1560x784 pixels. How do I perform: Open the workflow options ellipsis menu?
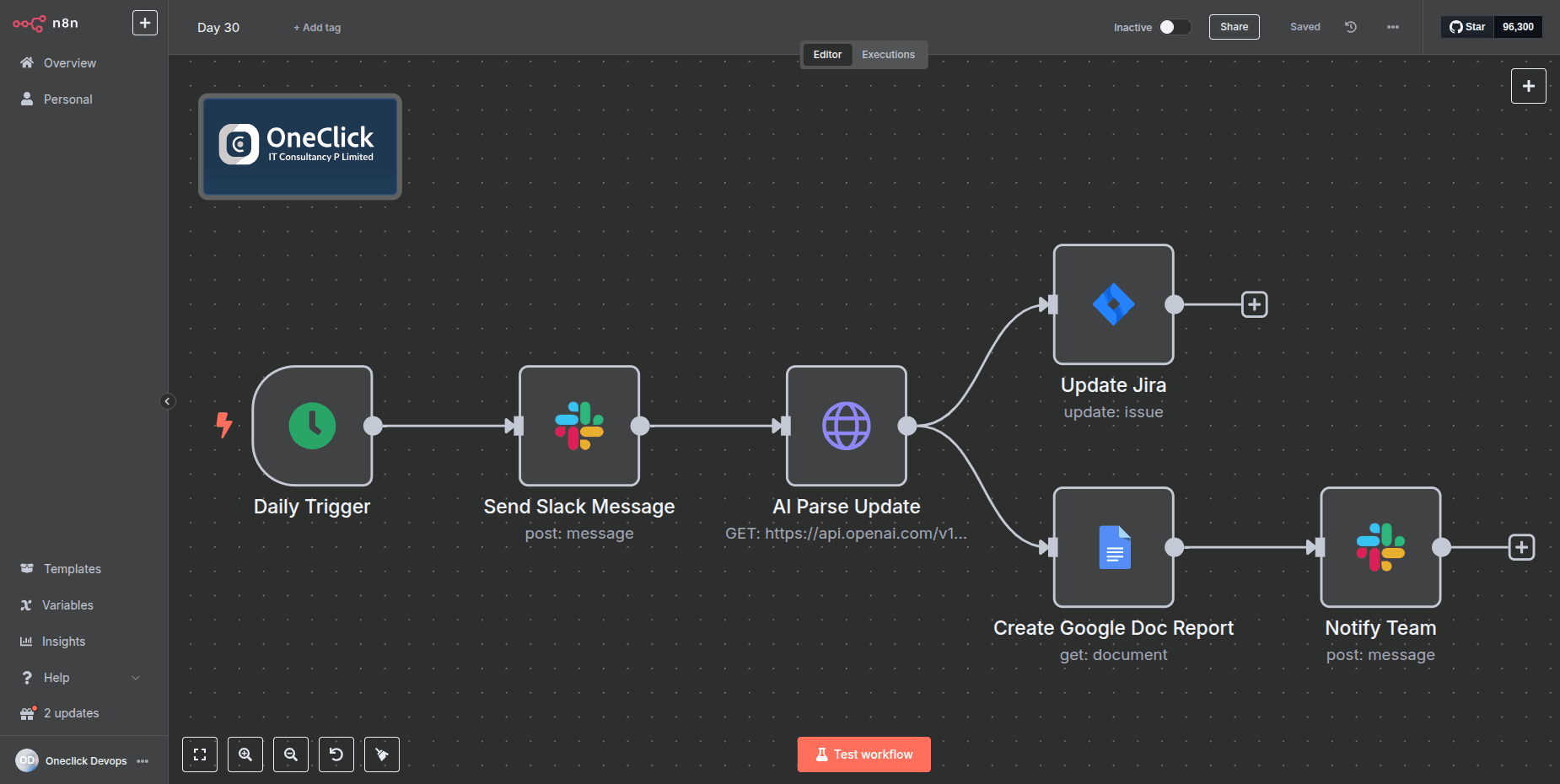pyautogui.click(x=1393, y=27)
